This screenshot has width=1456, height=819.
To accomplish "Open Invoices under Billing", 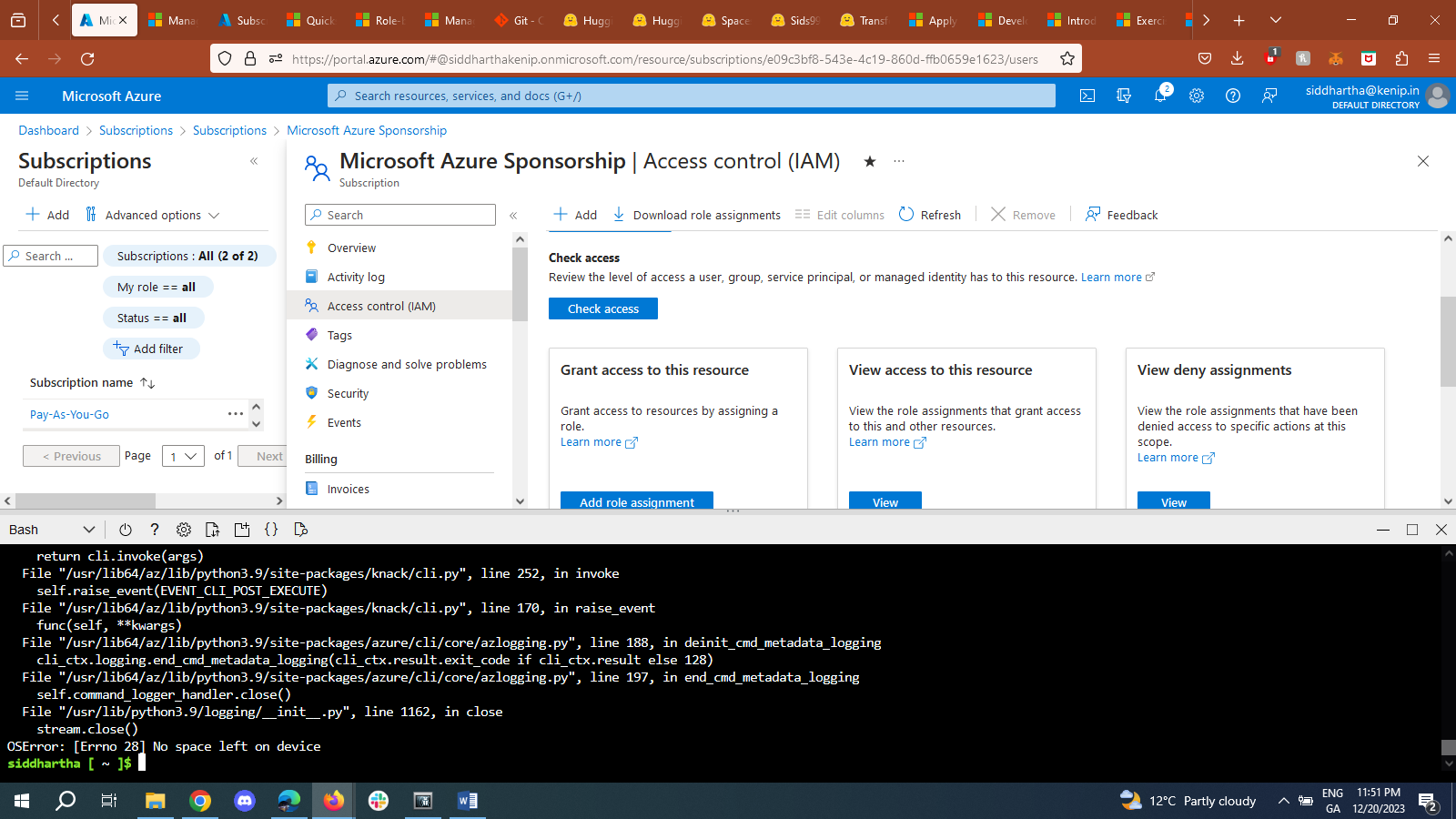I will click(348, 489).
